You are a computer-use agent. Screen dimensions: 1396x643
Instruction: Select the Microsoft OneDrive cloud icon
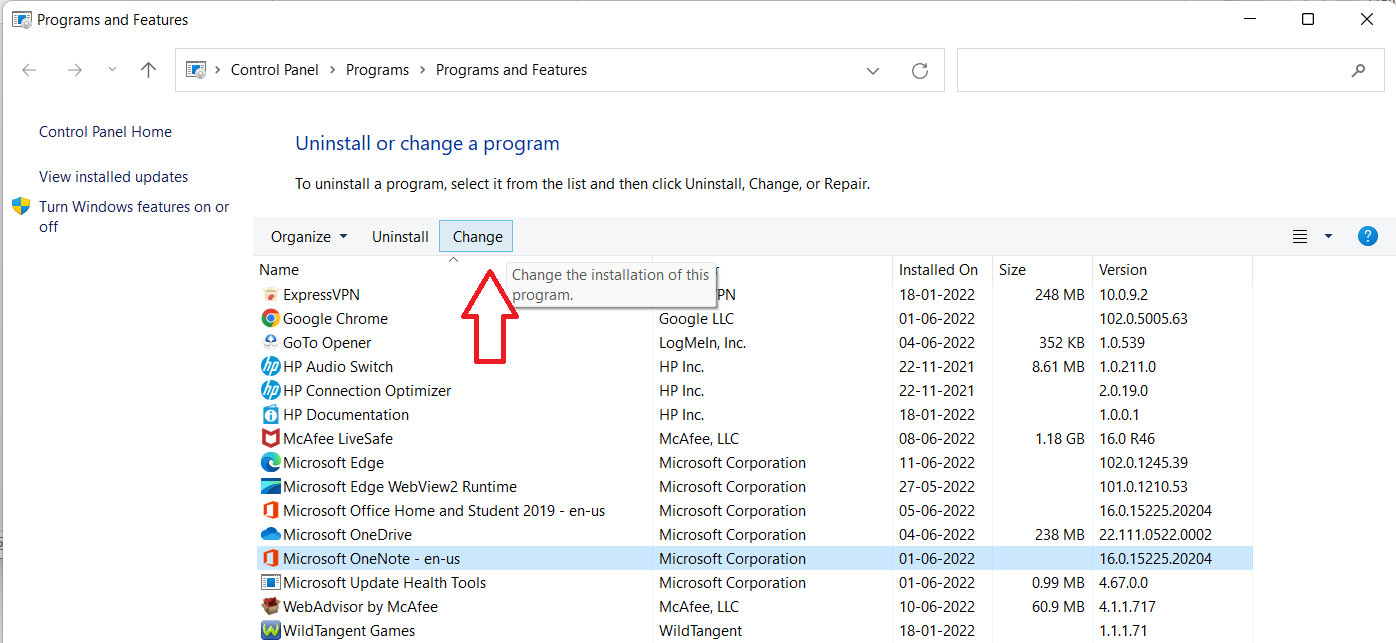(270, 535)
